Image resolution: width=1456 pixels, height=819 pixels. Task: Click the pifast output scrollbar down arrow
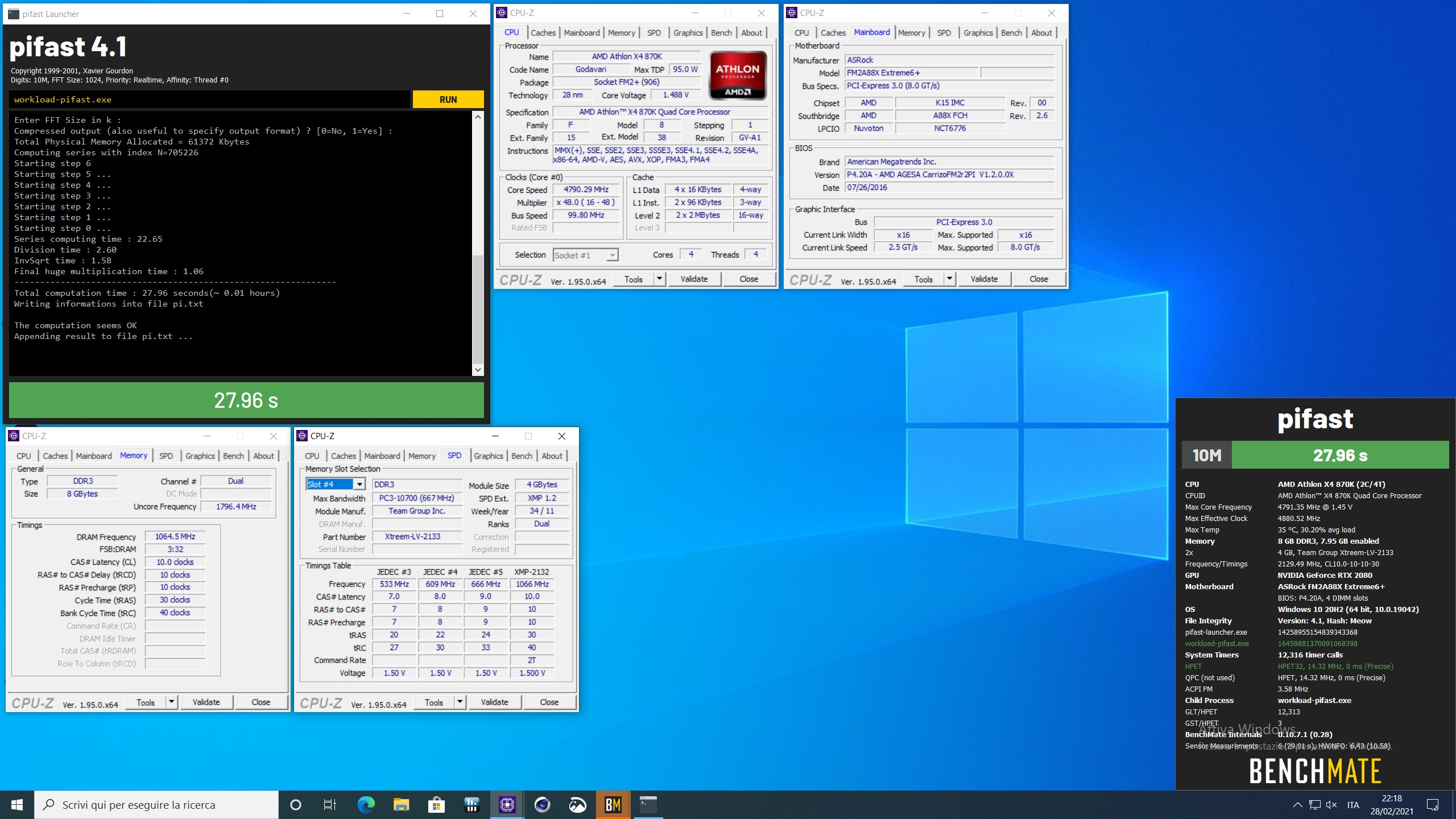478,370
